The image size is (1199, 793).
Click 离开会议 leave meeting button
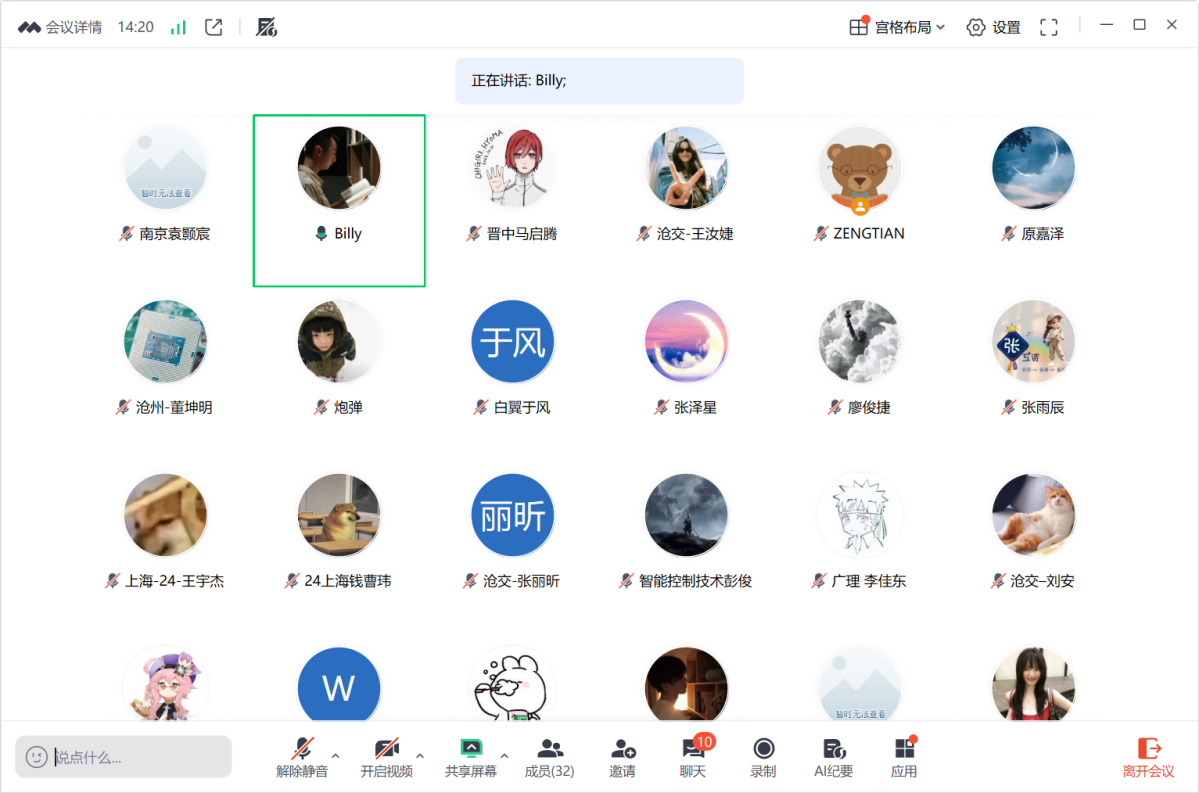pos(1148,758)
